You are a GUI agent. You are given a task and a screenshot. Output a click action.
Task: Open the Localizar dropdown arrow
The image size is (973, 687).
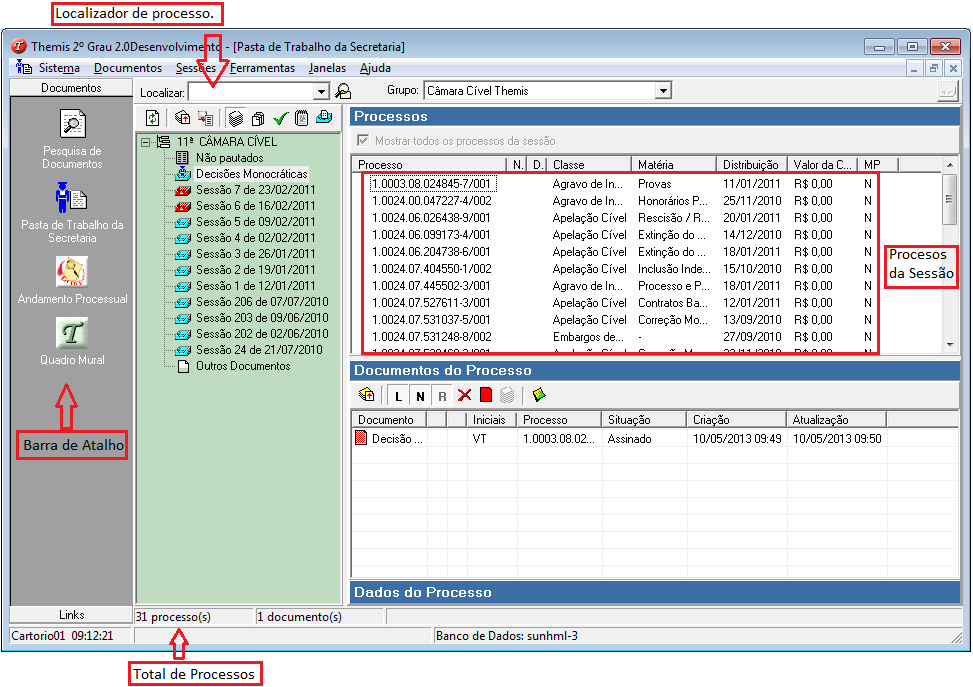click(321, 92)
